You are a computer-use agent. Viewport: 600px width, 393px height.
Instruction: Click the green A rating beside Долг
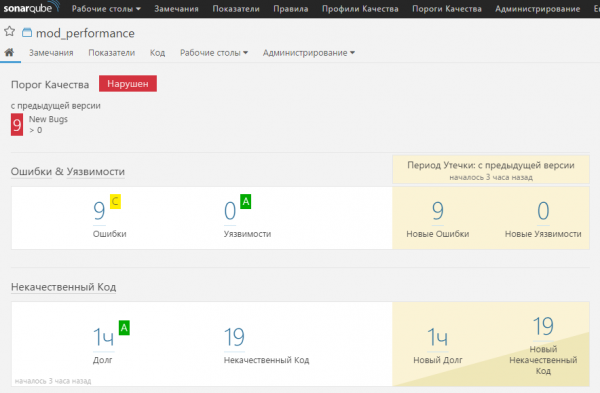coord(124,328)
